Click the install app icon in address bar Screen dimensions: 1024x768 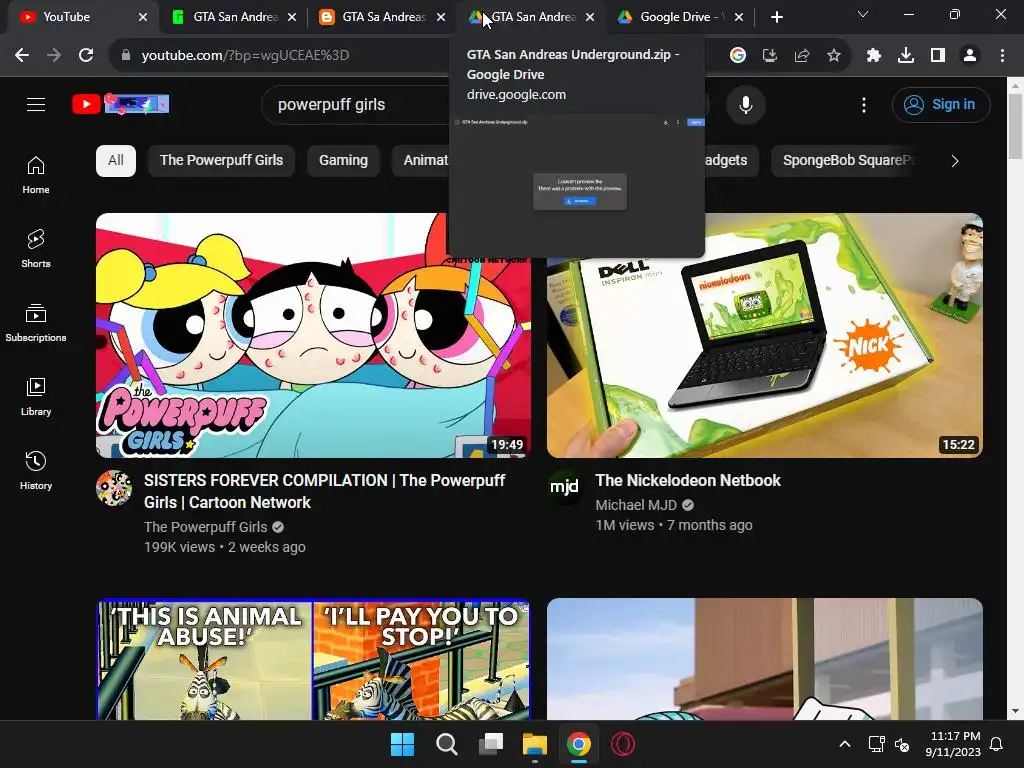click(x=770, y=56)
